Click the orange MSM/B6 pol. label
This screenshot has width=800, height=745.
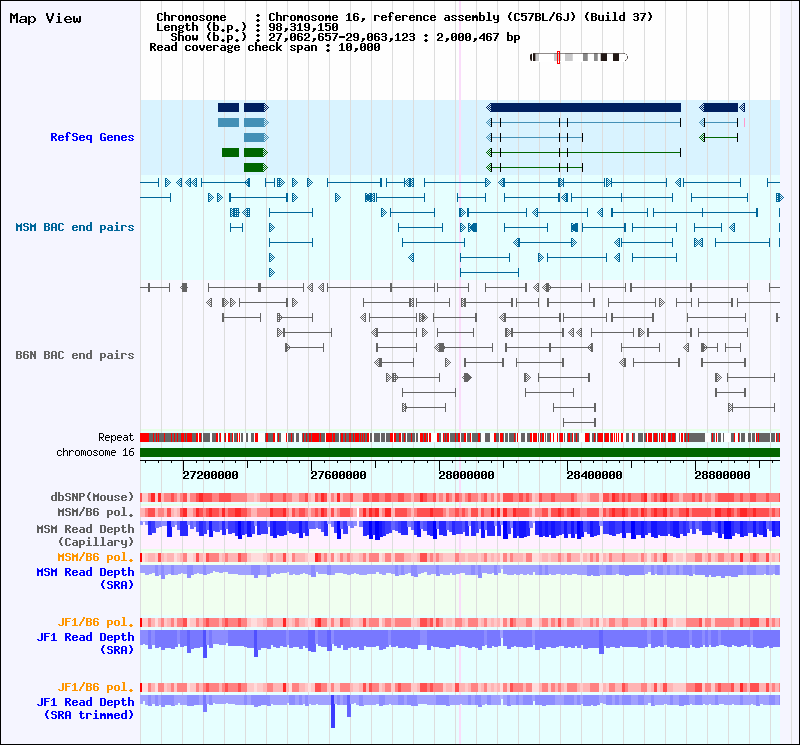point(95,557)
